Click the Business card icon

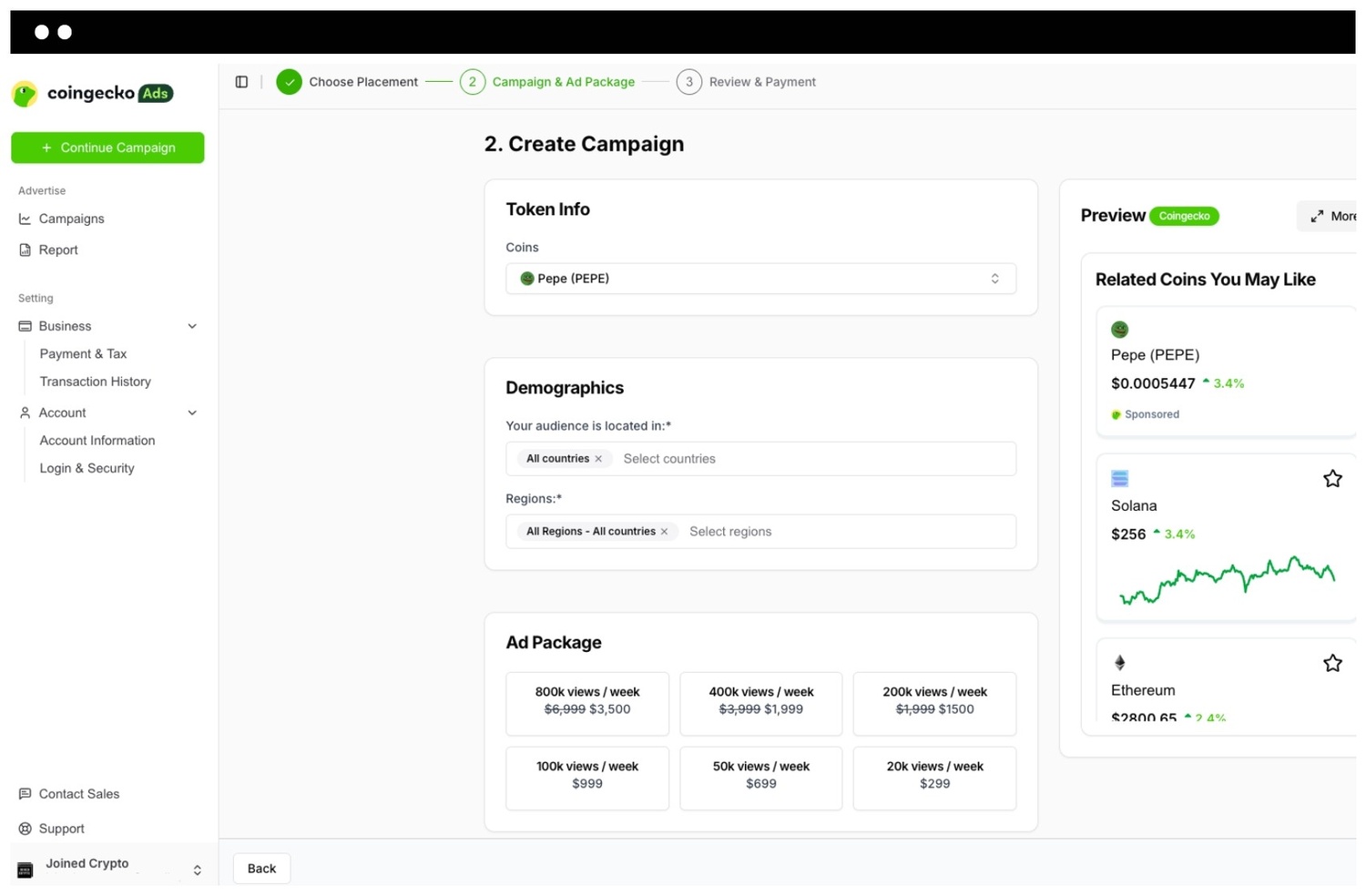pos(25,326)
